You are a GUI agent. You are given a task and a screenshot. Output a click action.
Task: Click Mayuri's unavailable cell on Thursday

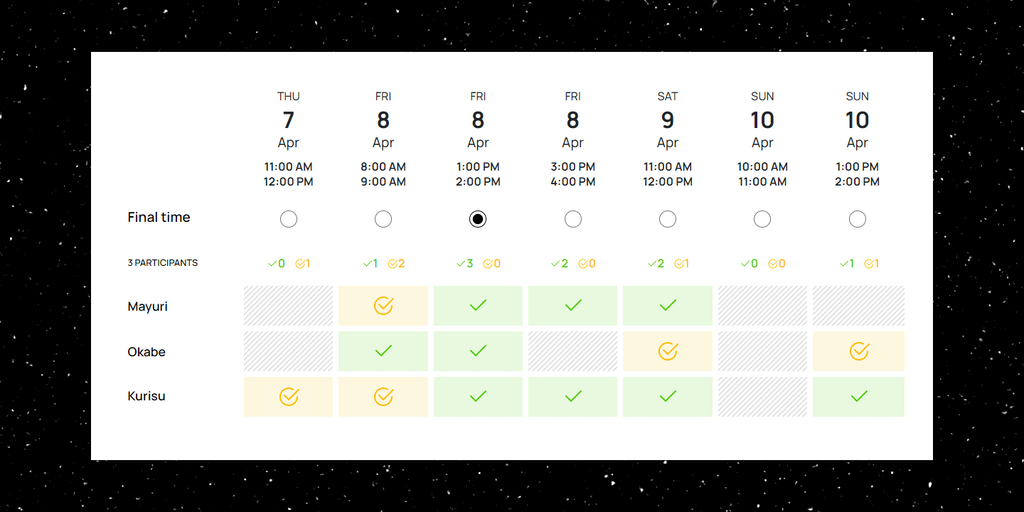(x=288, y=306)
